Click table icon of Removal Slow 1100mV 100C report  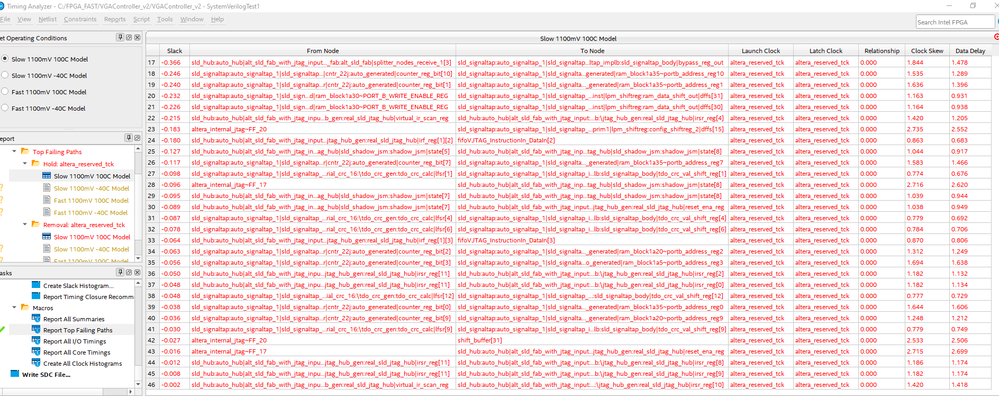coord(47,237)
